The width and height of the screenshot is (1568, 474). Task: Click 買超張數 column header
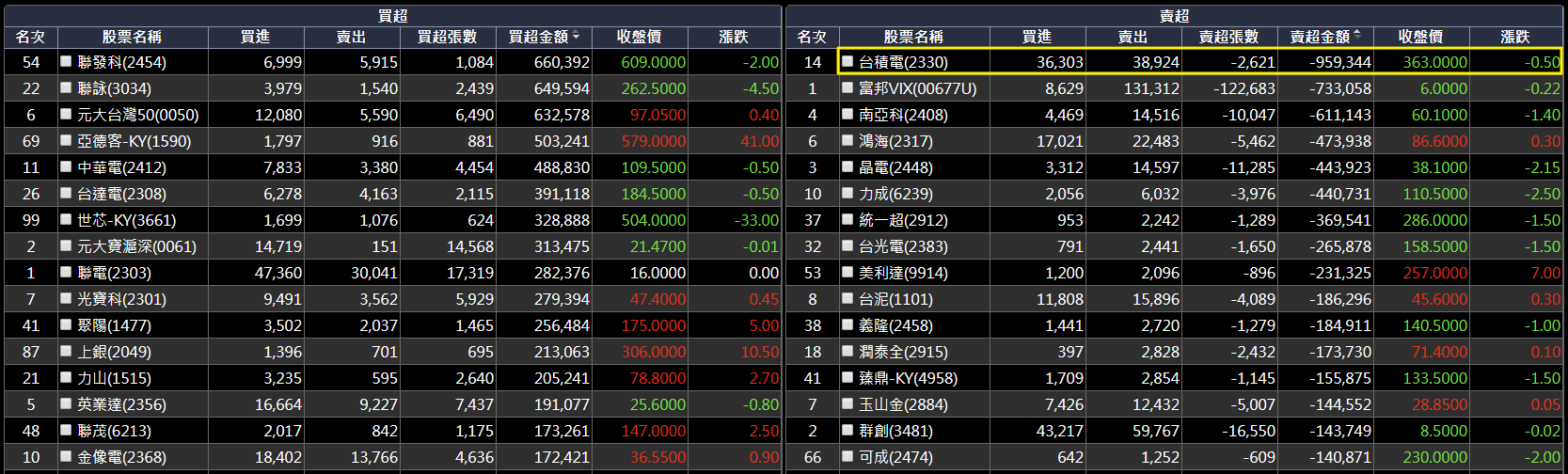click(x=448, y=37)
